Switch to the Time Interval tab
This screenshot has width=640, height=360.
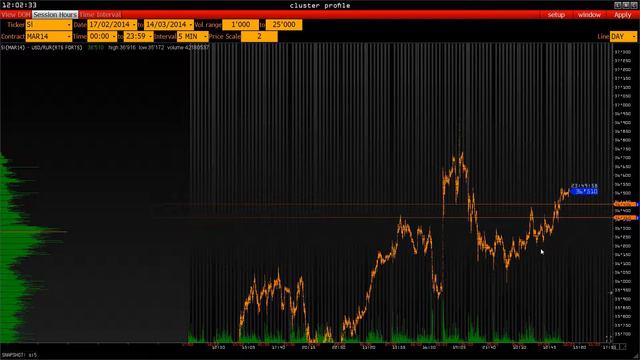tap(100, 15)
